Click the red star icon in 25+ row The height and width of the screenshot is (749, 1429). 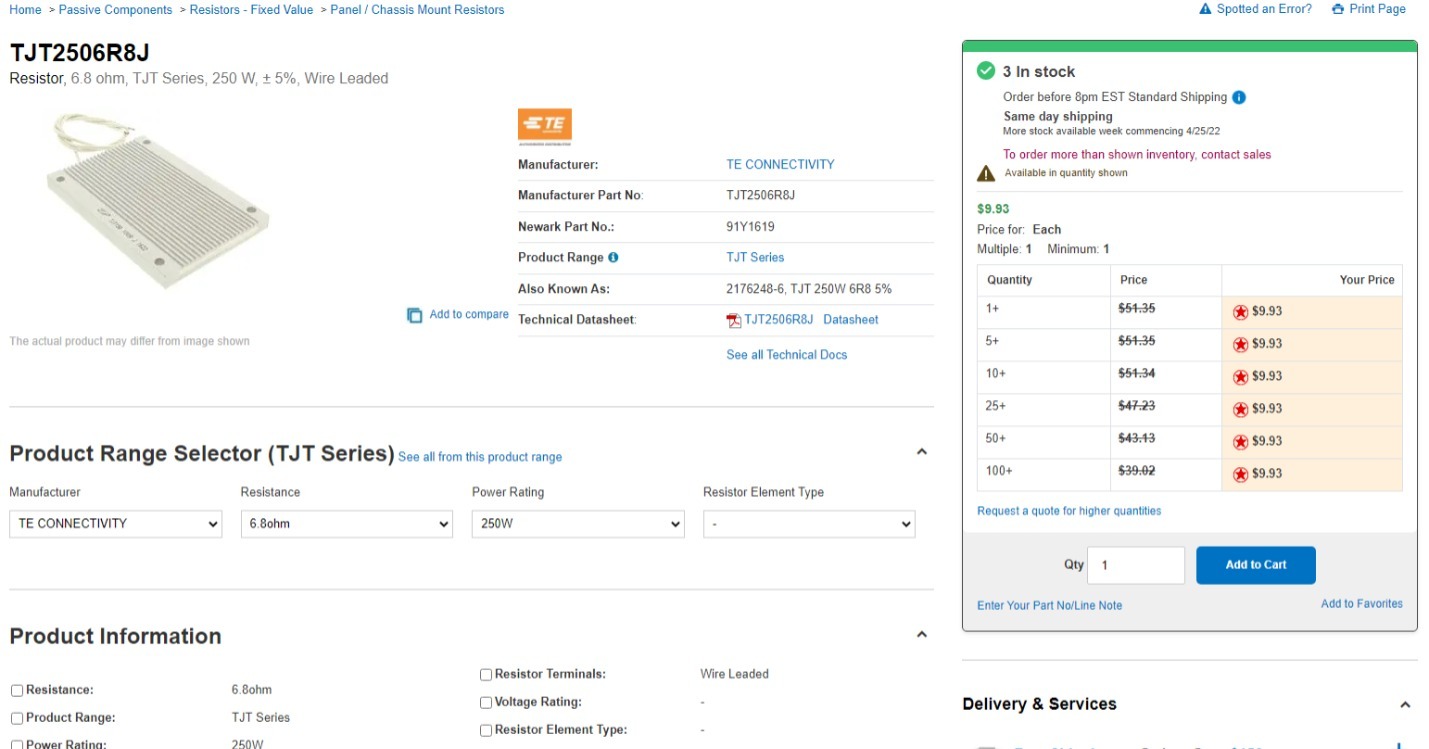[x=1240, y=409]
